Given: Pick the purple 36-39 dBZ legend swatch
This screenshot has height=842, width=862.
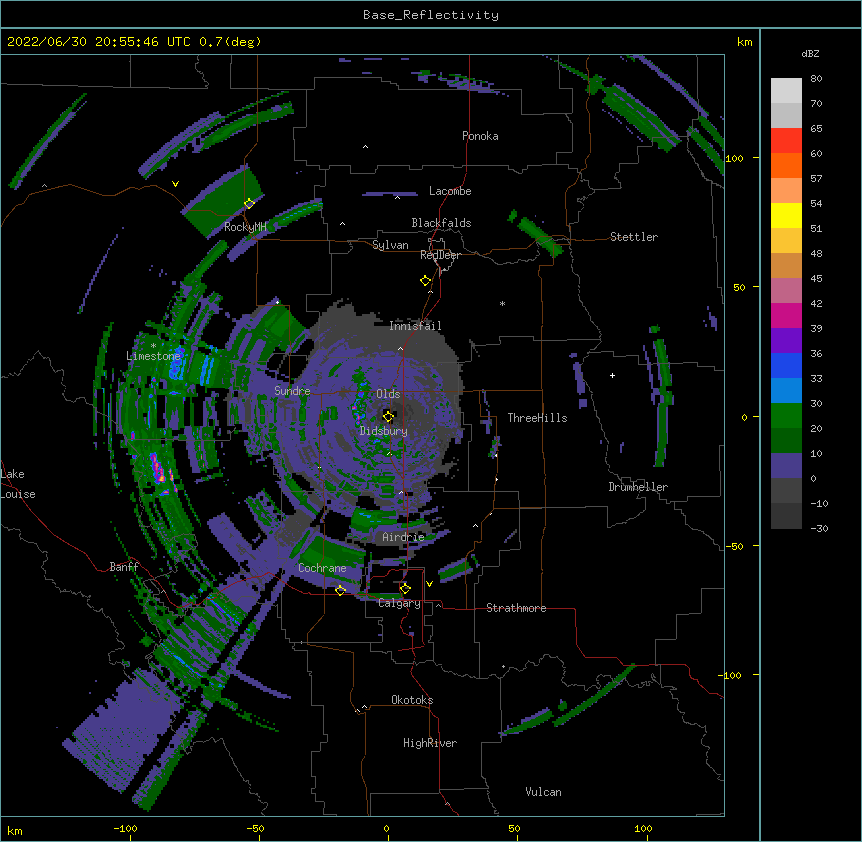Looking at the screenshot, I should [x=786, y=341].
